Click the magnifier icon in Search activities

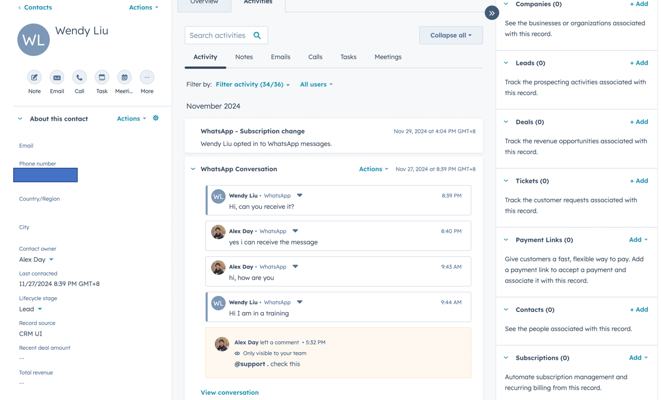pyautogui.click(x=257, y=35)
